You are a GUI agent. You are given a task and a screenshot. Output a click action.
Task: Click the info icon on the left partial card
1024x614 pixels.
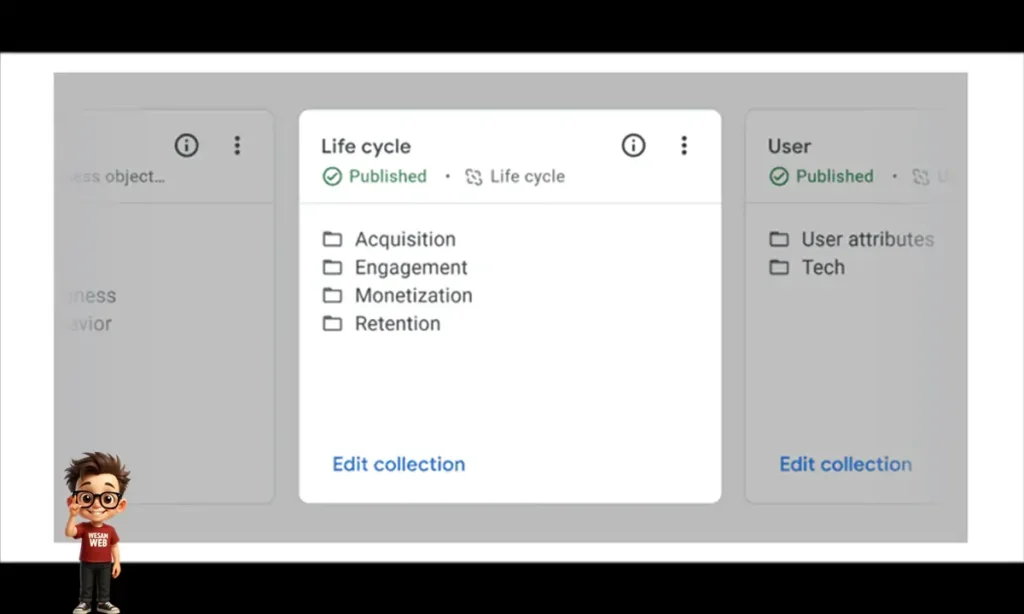[186, 146]
